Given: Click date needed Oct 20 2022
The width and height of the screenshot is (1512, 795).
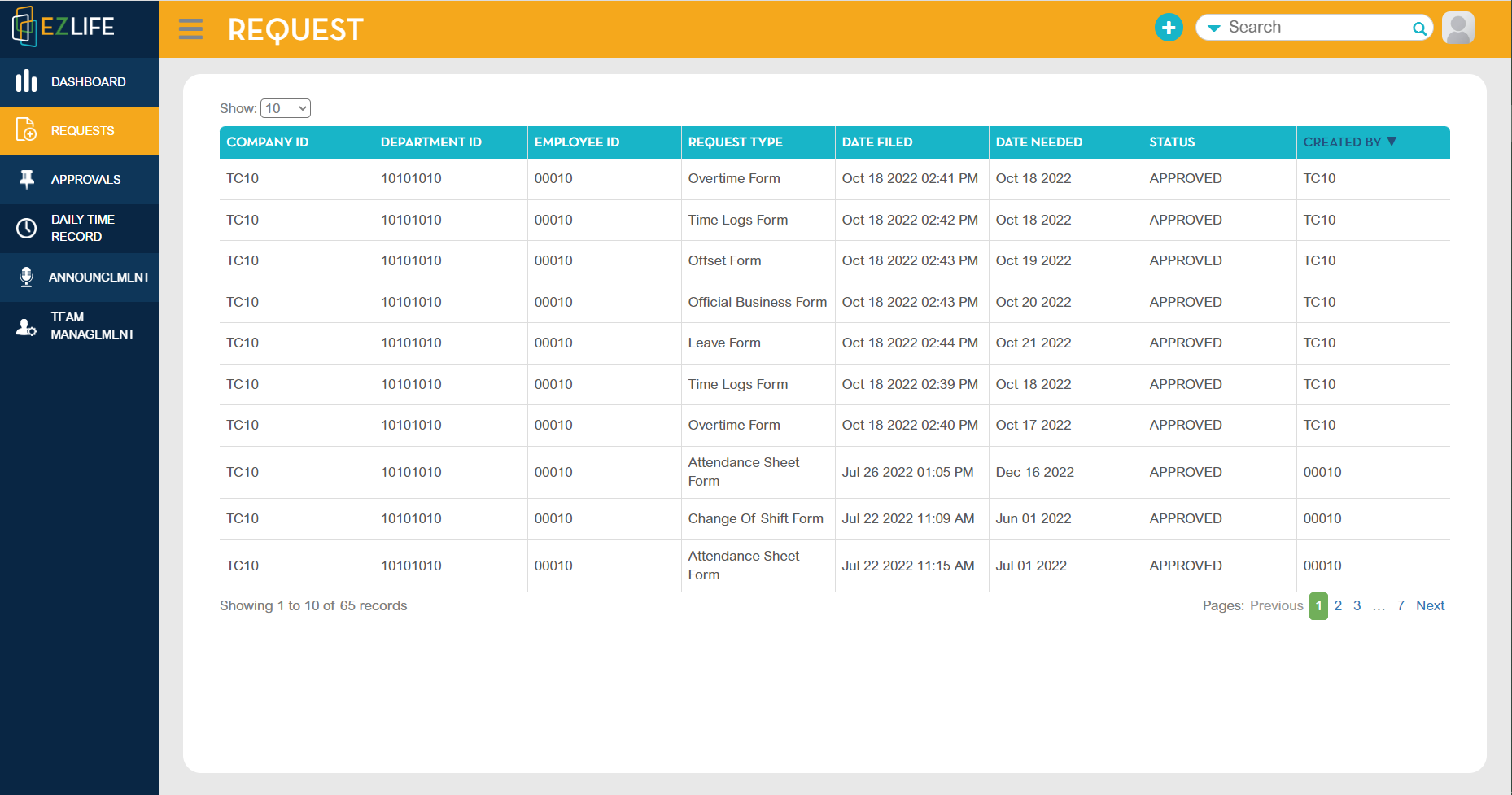Looking at the screenshot, I should tap(1033, 302).
